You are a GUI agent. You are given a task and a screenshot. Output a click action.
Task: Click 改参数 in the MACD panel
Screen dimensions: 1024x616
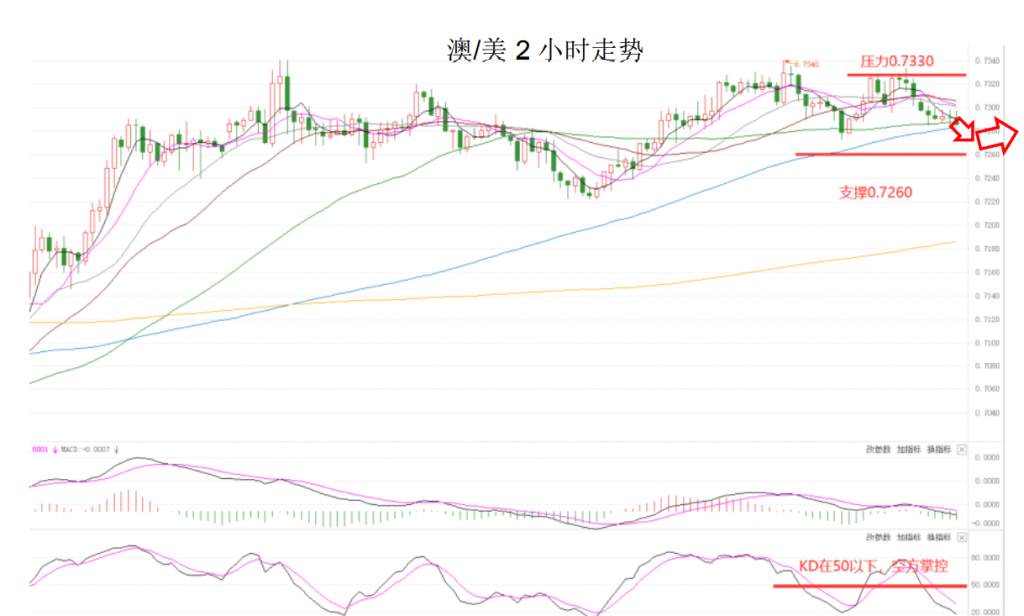878,449
